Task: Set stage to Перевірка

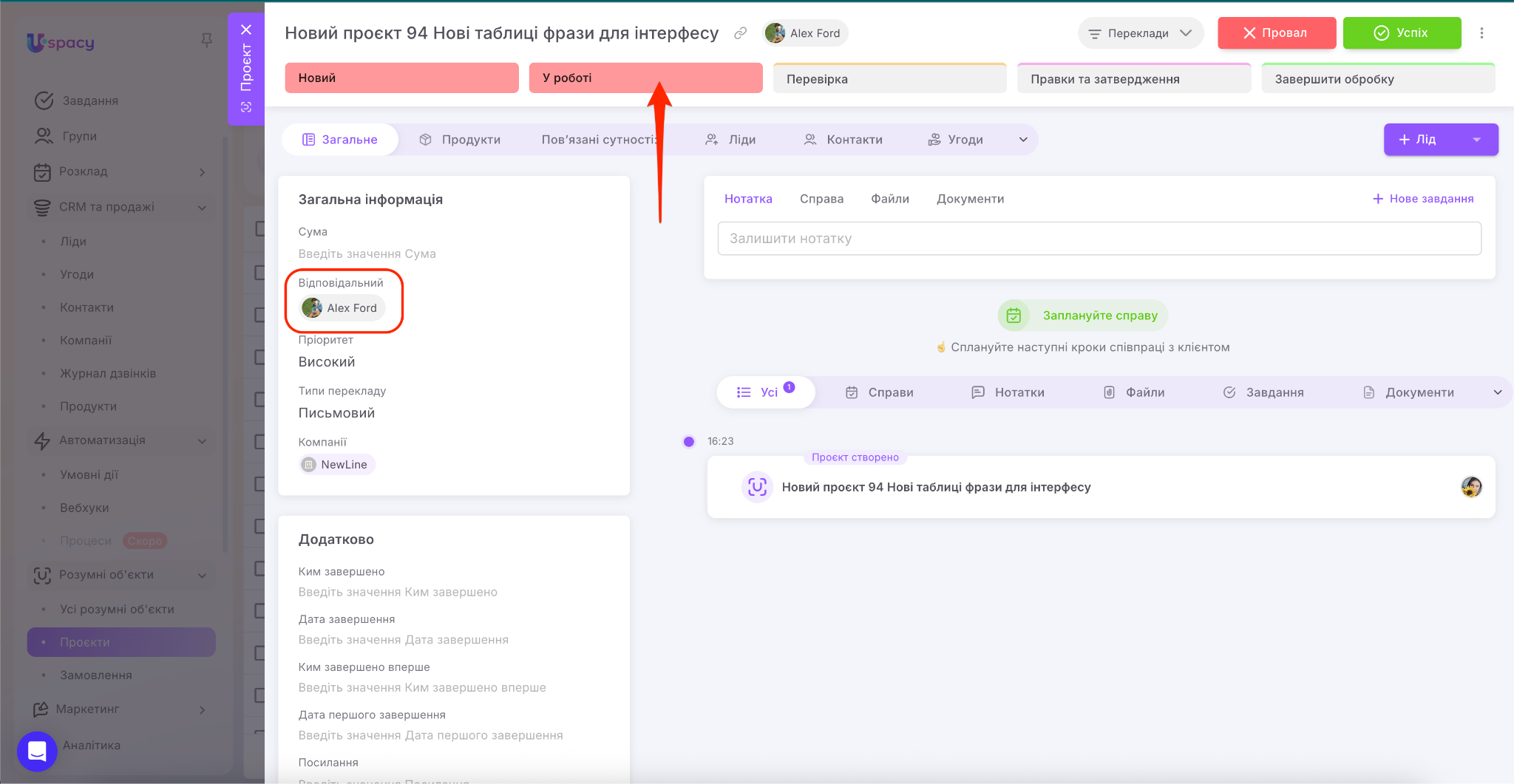Action: pyautogui.click(x=889, y=79)
